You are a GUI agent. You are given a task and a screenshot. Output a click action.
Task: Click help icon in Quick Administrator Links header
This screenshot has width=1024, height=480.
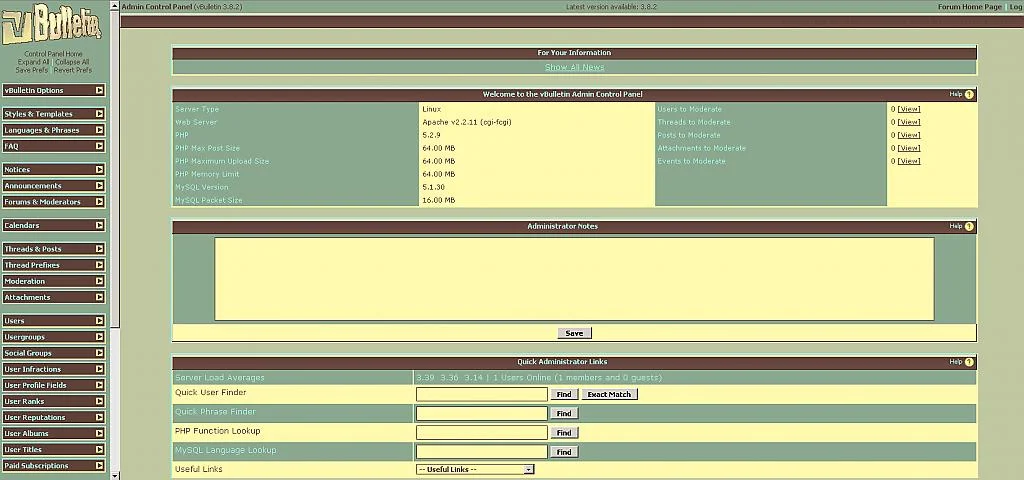tap(968, 362)
